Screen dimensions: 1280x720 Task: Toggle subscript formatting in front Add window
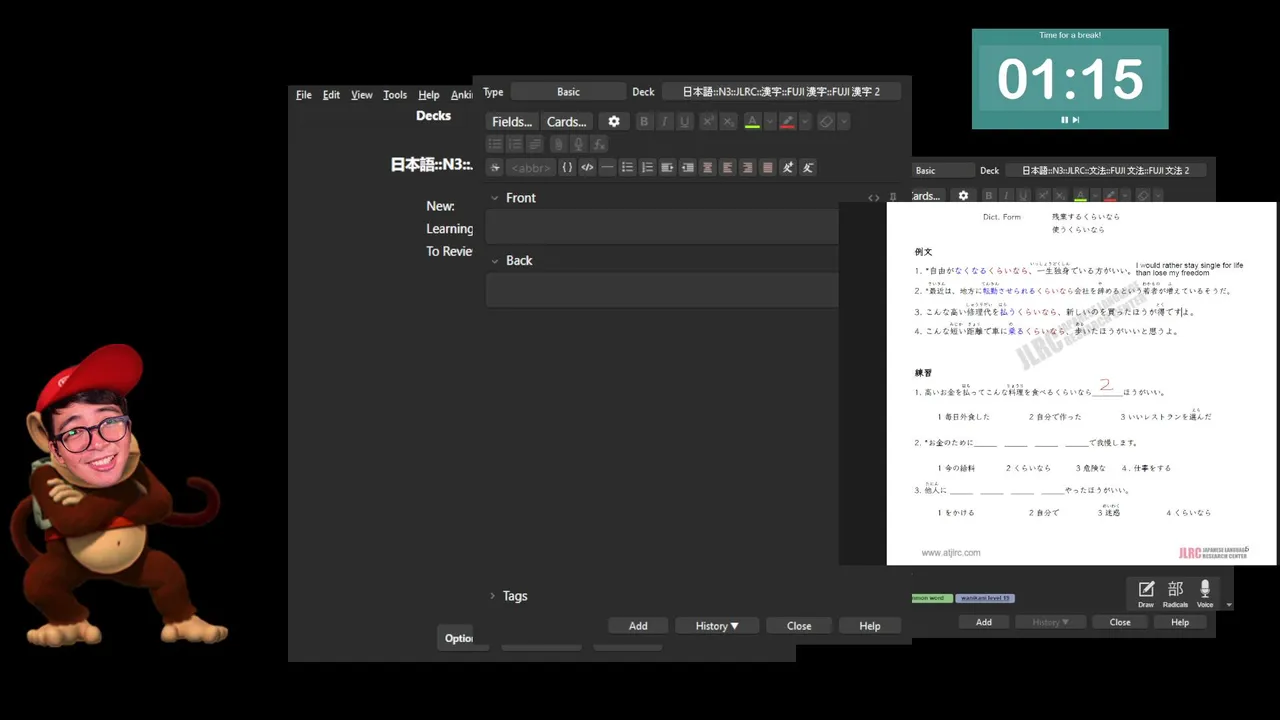click(x=728, y=121)
